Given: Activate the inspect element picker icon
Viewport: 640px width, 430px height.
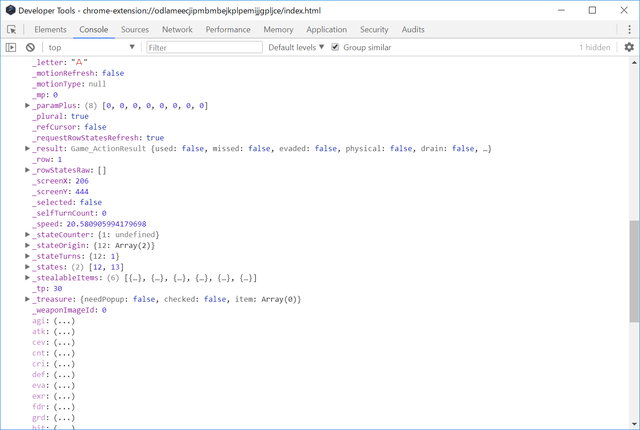Looking at the screenshot, I should (11, 30).
